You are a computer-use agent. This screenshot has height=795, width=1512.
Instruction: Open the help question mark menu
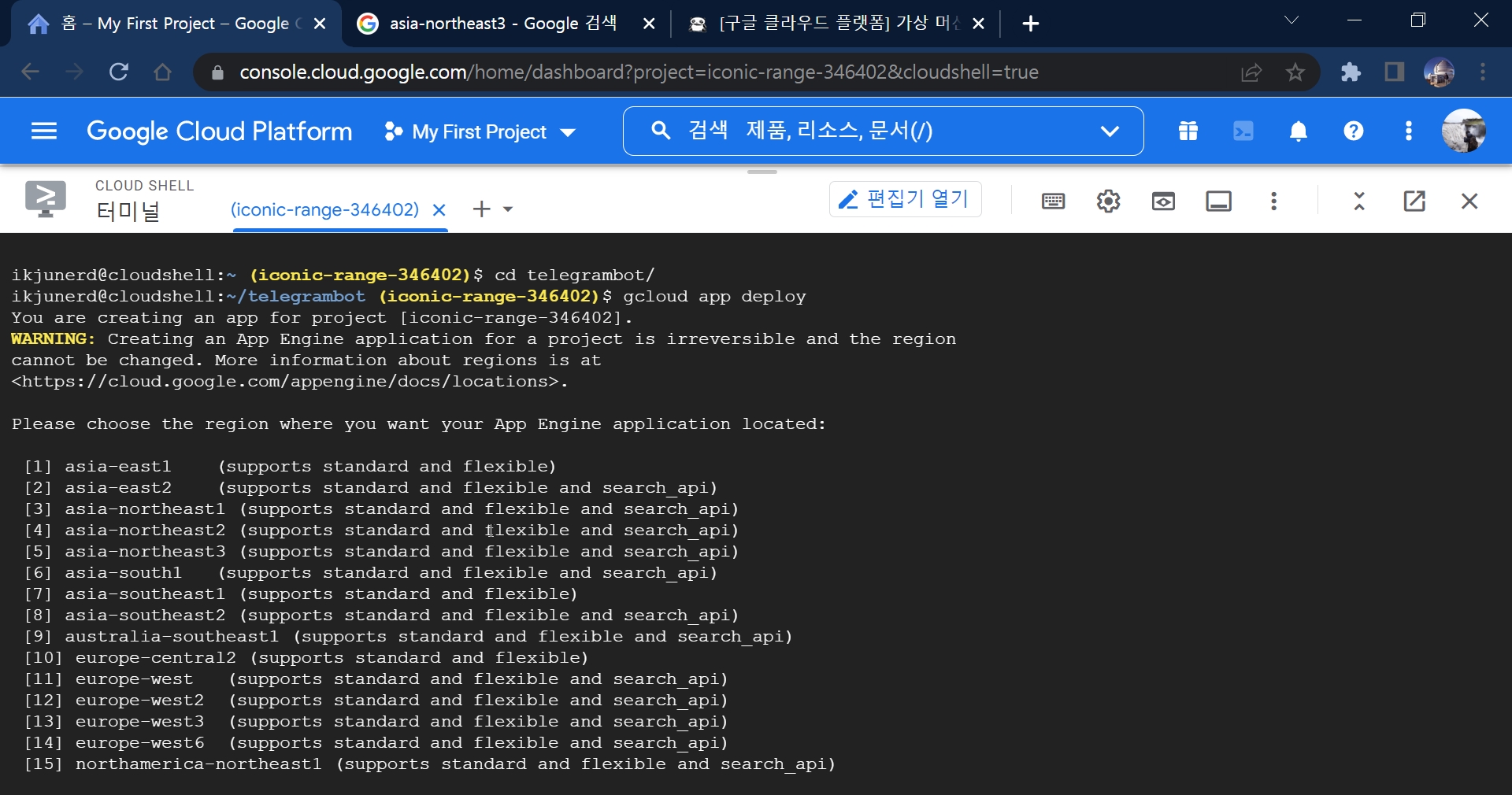point(1354,131)
